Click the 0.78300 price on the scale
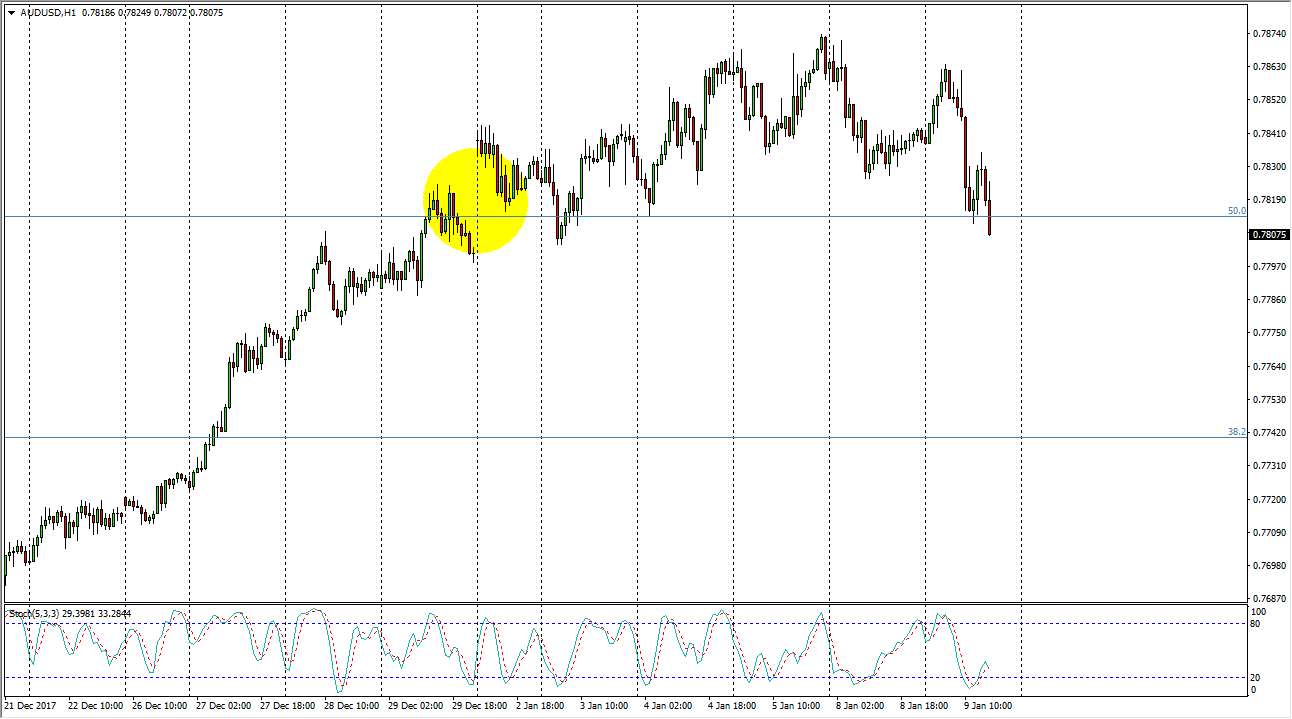The image size is (1292, 719). [x=1268, y=166]
